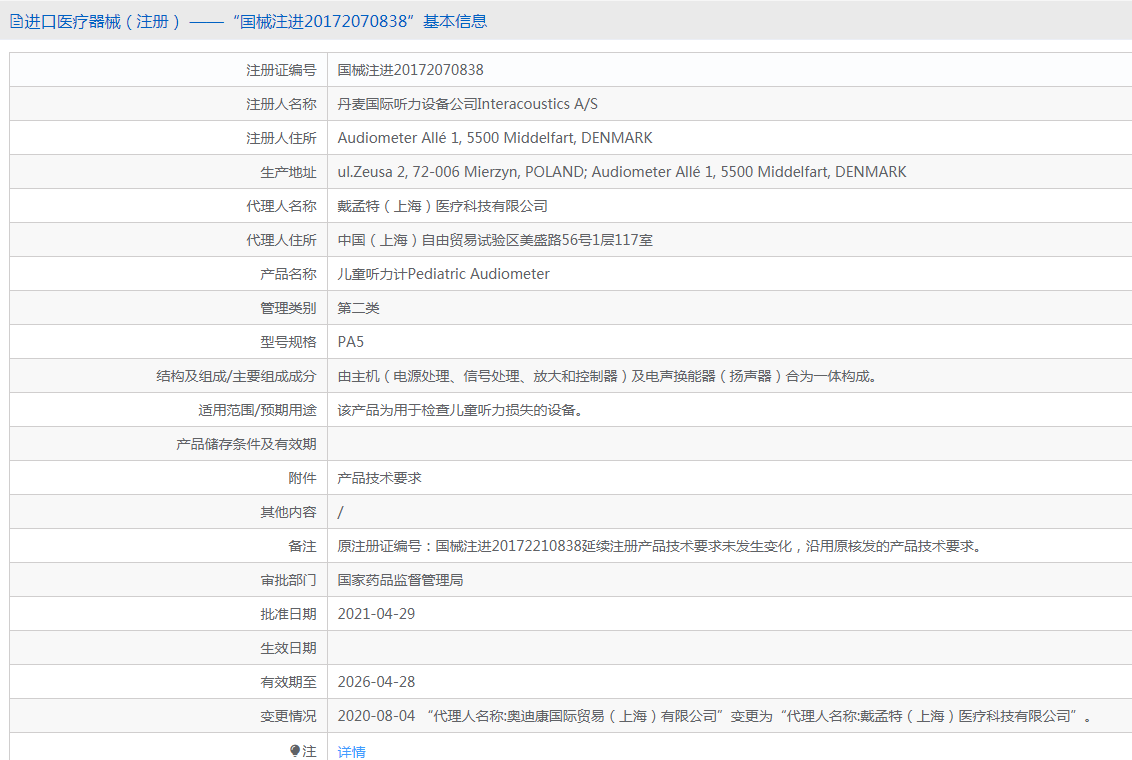Select the agent name 戴孟特（上海）医疗科技有限公司 cell

(442, 206)
